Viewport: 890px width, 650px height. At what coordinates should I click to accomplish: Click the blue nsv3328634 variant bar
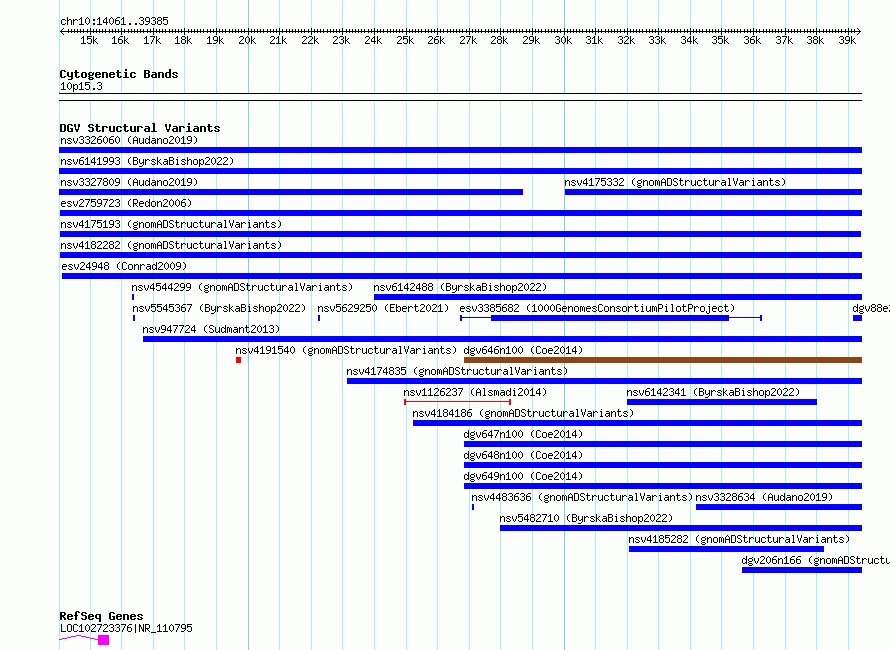point(779,507)
